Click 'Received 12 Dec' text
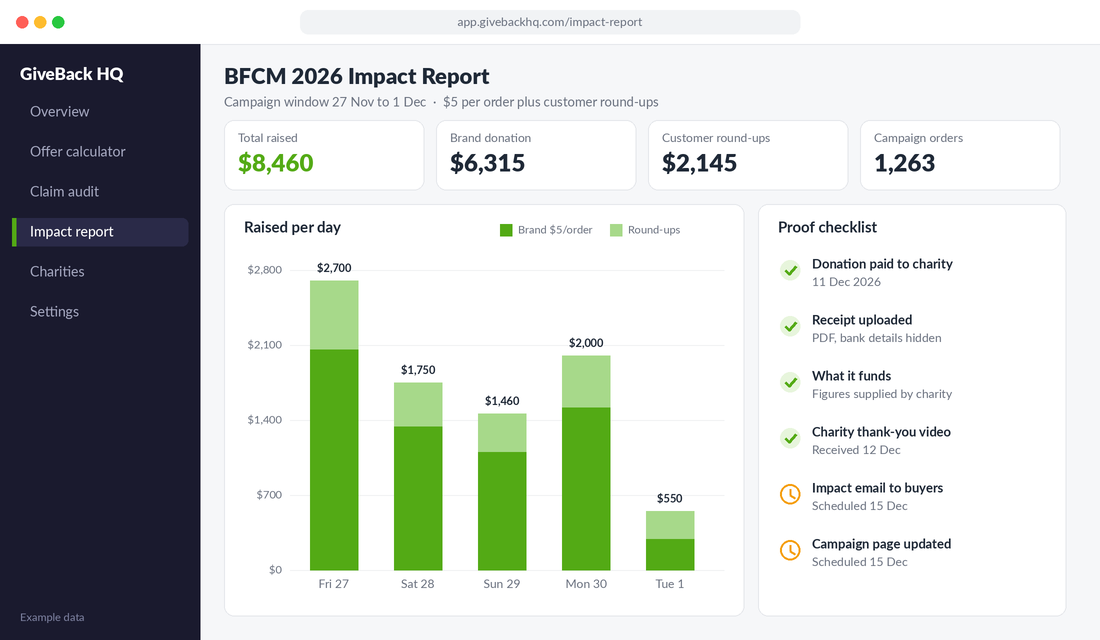Viewport: 1100px width, 640px height. [x=856, y=451]
